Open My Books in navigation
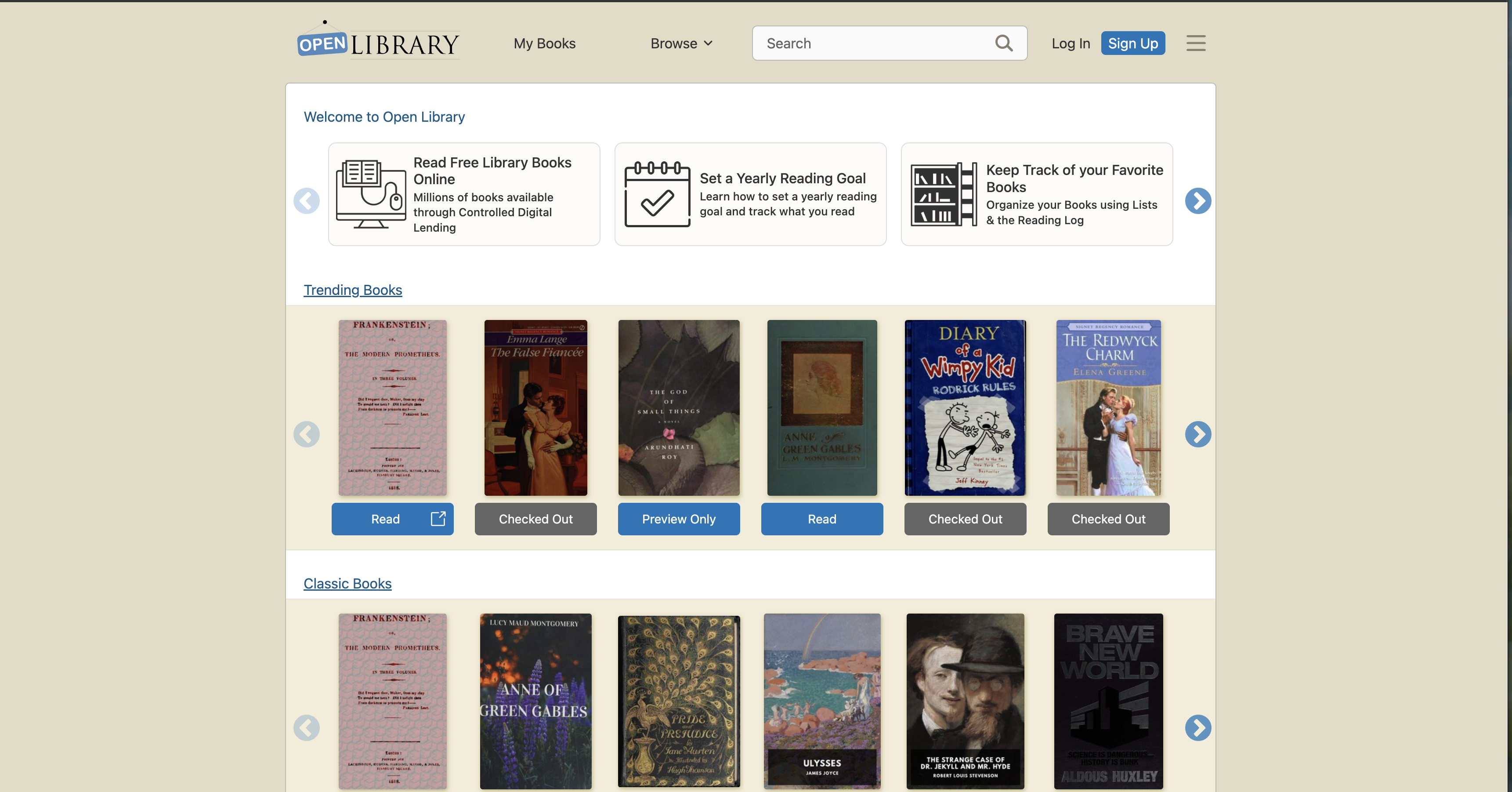This screenshot has width=1512, height=792. 544,44
